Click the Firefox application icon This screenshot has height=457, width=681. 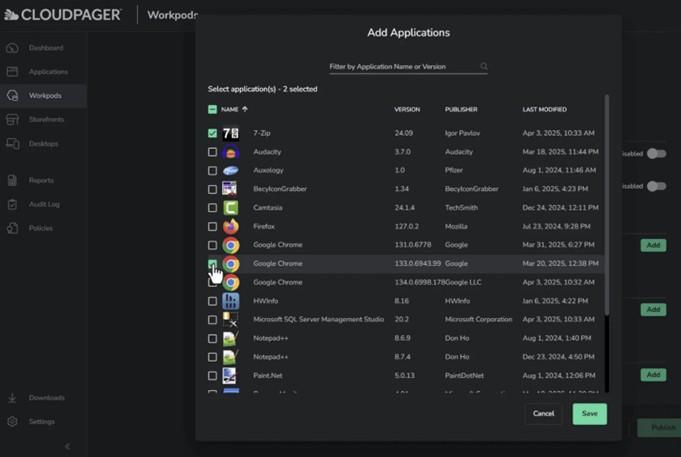tap(230, 226)
